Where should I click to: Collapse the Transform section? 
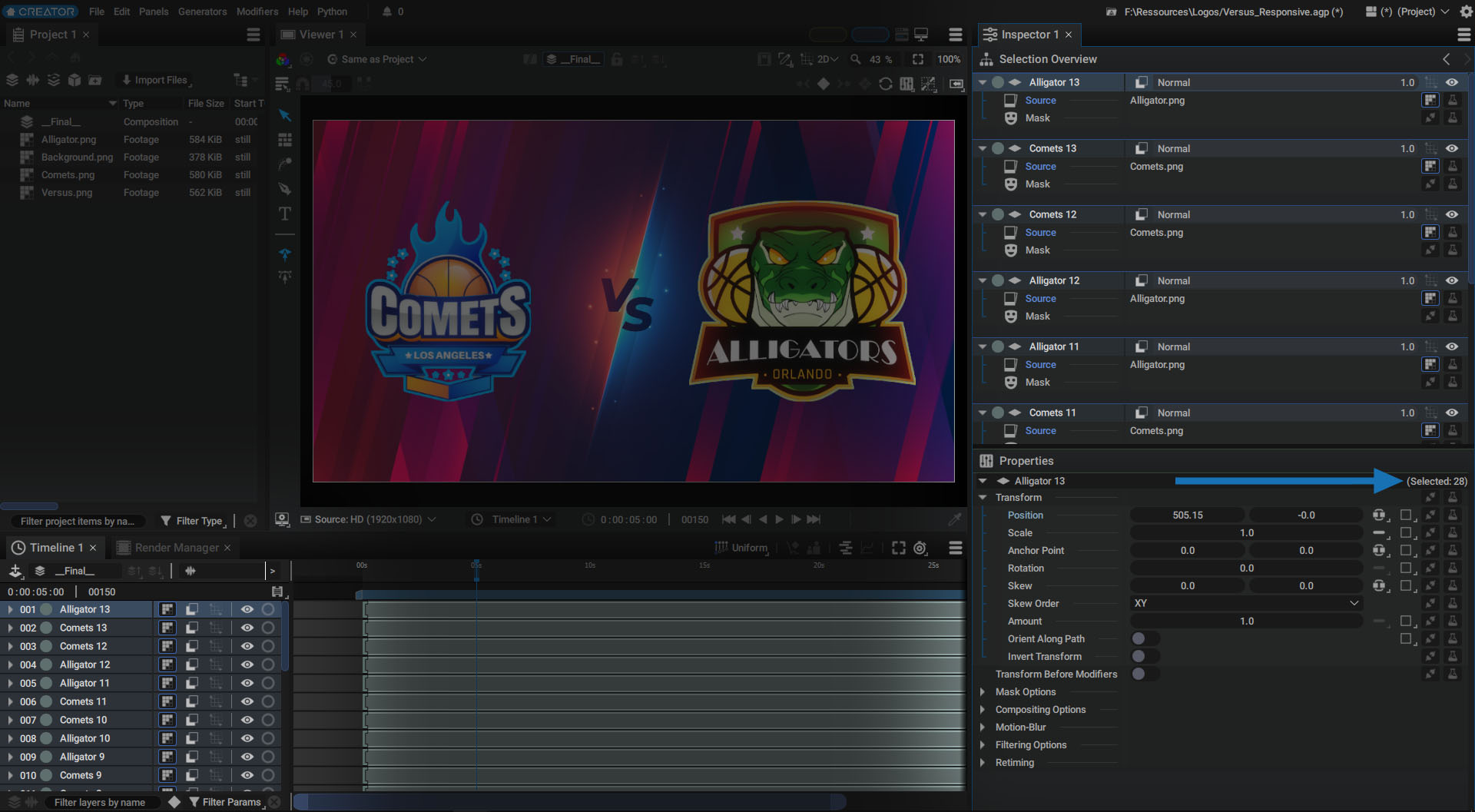pyautogui.click(x=983, y=498)
